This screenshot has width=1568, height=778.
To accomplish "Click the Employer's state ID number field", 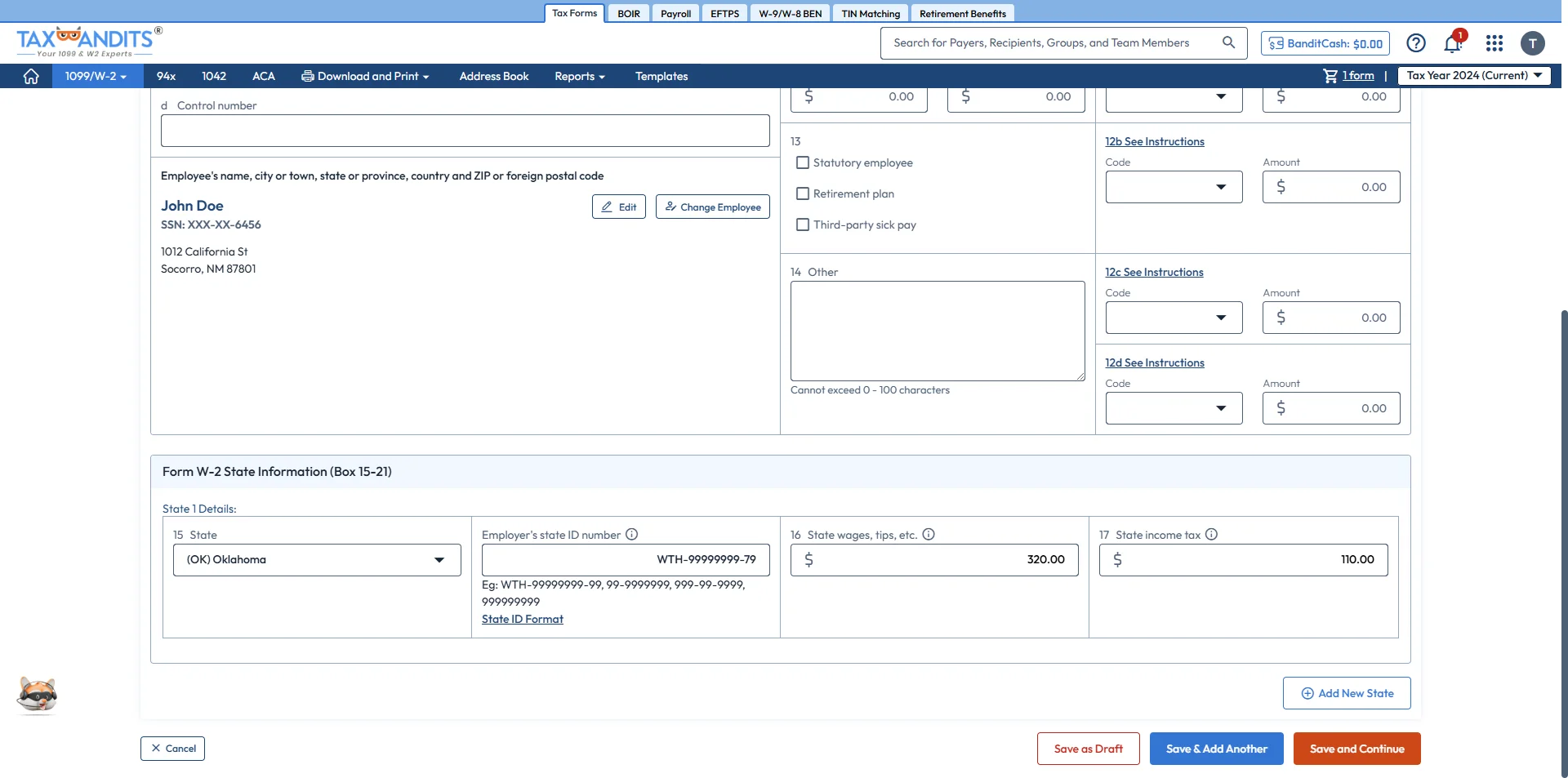I will click(626, 560).
